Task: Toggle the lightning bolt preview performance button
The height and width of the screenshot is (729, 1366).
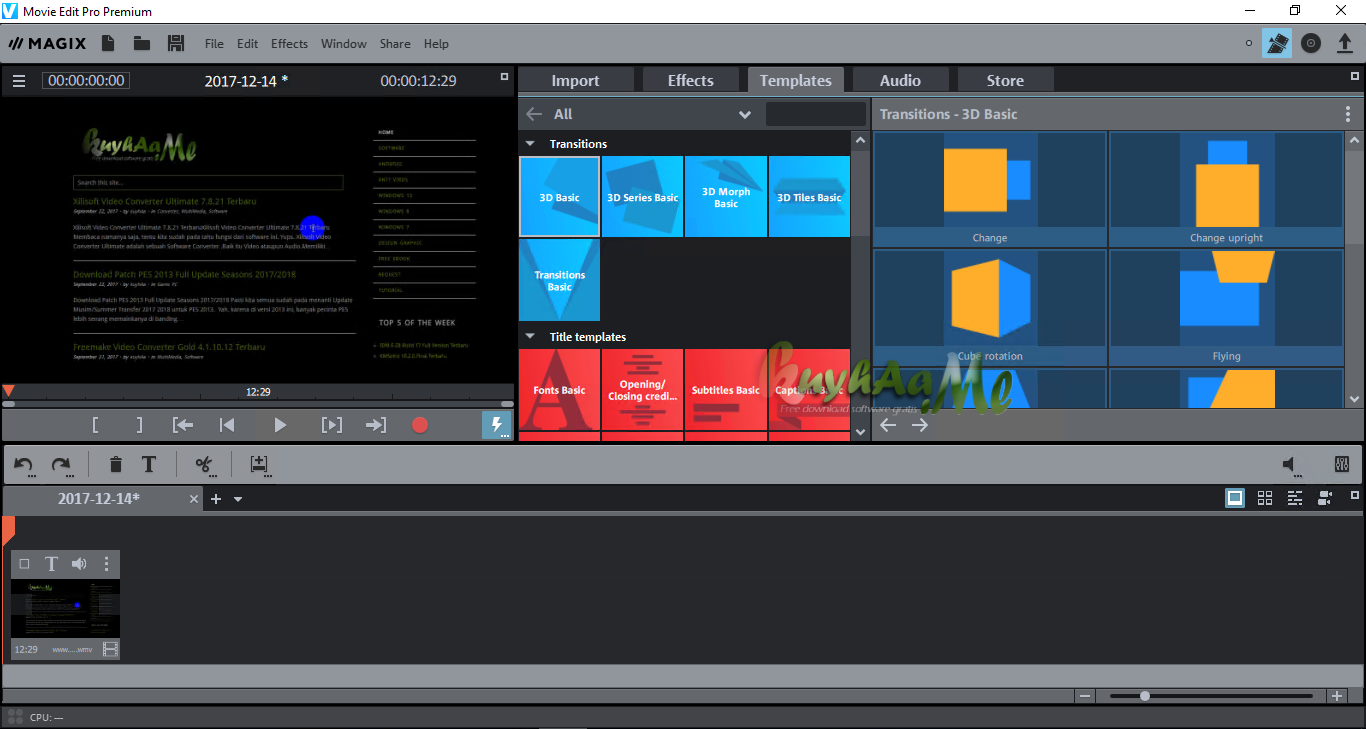Action: [497, 425]
